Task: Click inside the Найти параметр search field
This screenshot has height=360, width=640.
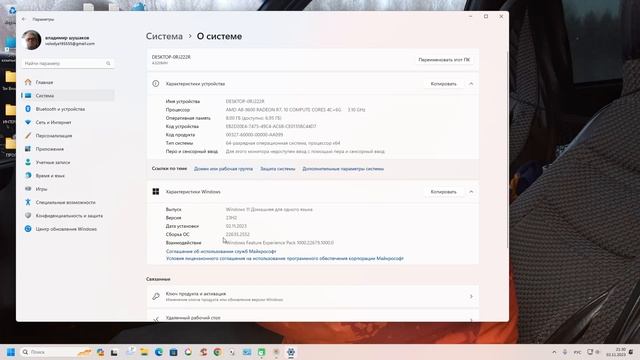Action: pos(67,63)
